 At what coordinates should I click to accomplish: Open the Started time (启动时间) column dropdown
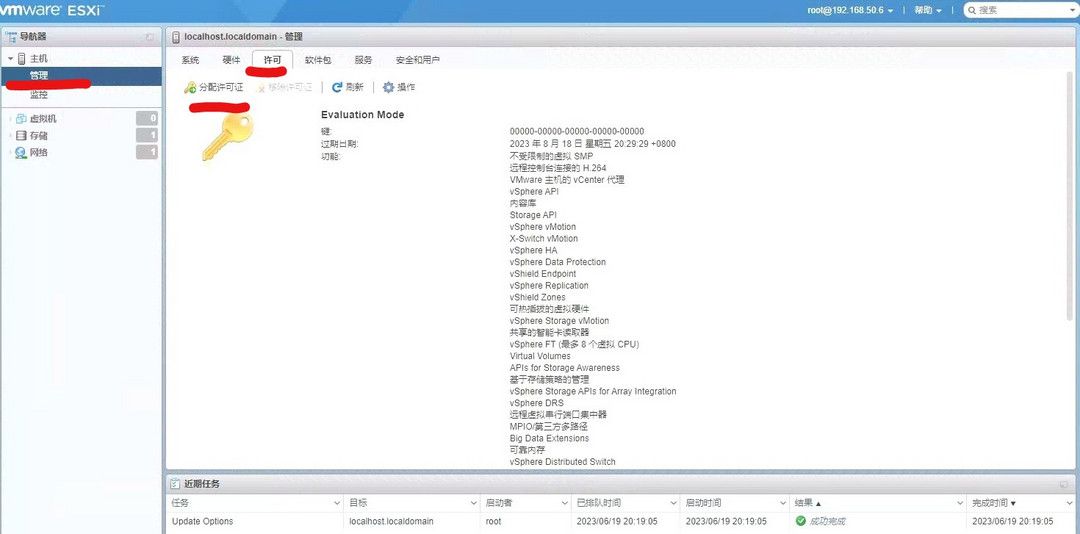tap(781, 504)
